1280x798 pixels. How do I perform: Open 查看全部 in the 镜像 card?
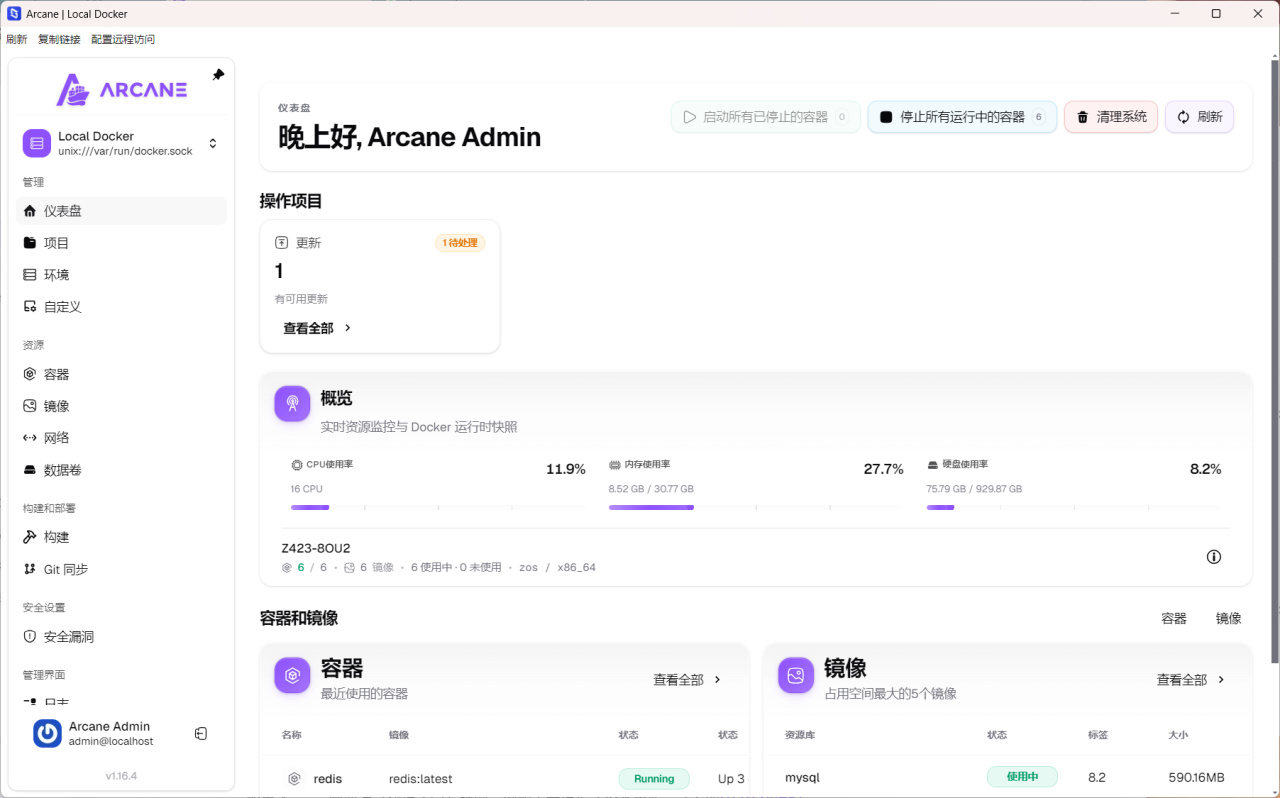(x=1191, y=680)
